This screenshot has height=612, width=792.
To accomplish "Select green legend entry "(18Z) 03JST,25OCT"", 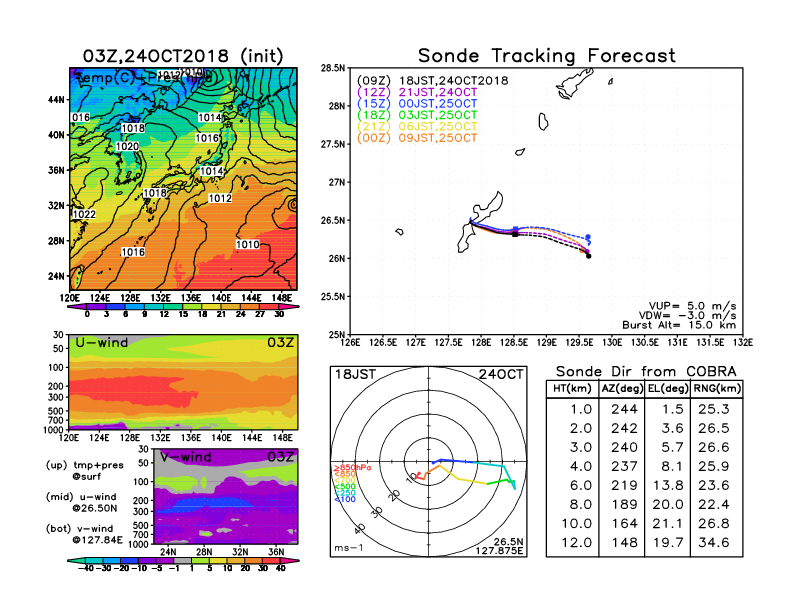I will point(417,115).
